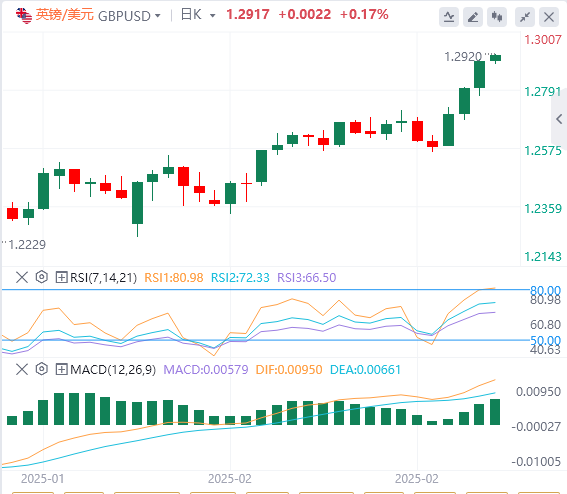Viewport: 567px width, 494px height.
Task: Remove the RSI indicator panel
Action: coord(22,277)
